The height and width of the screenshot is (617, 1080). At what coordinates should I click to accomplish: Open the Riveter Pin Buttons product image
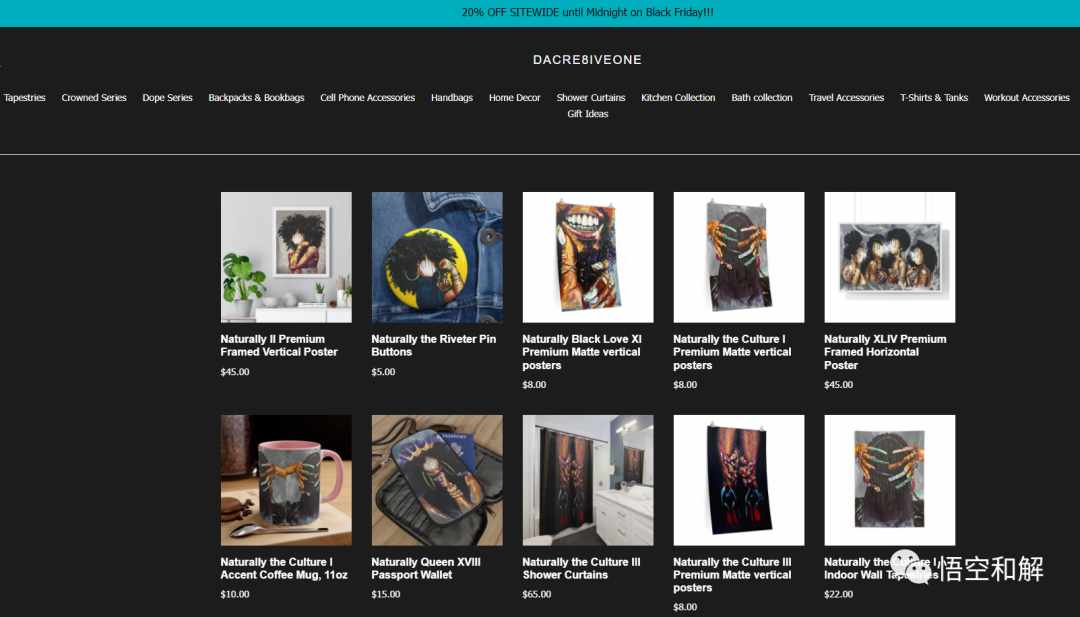(437, 257)
